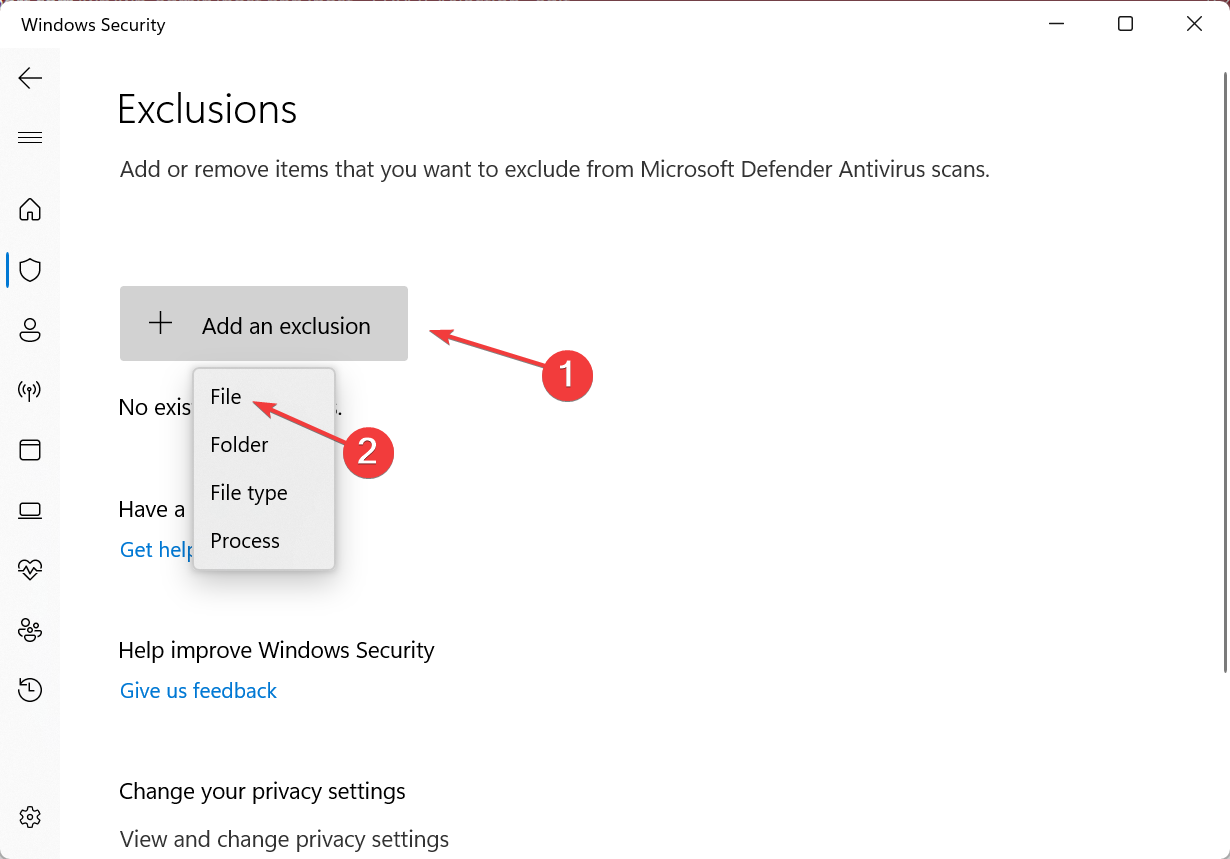
Task: Open Protection history in sidebar
Action: [30, 690]
